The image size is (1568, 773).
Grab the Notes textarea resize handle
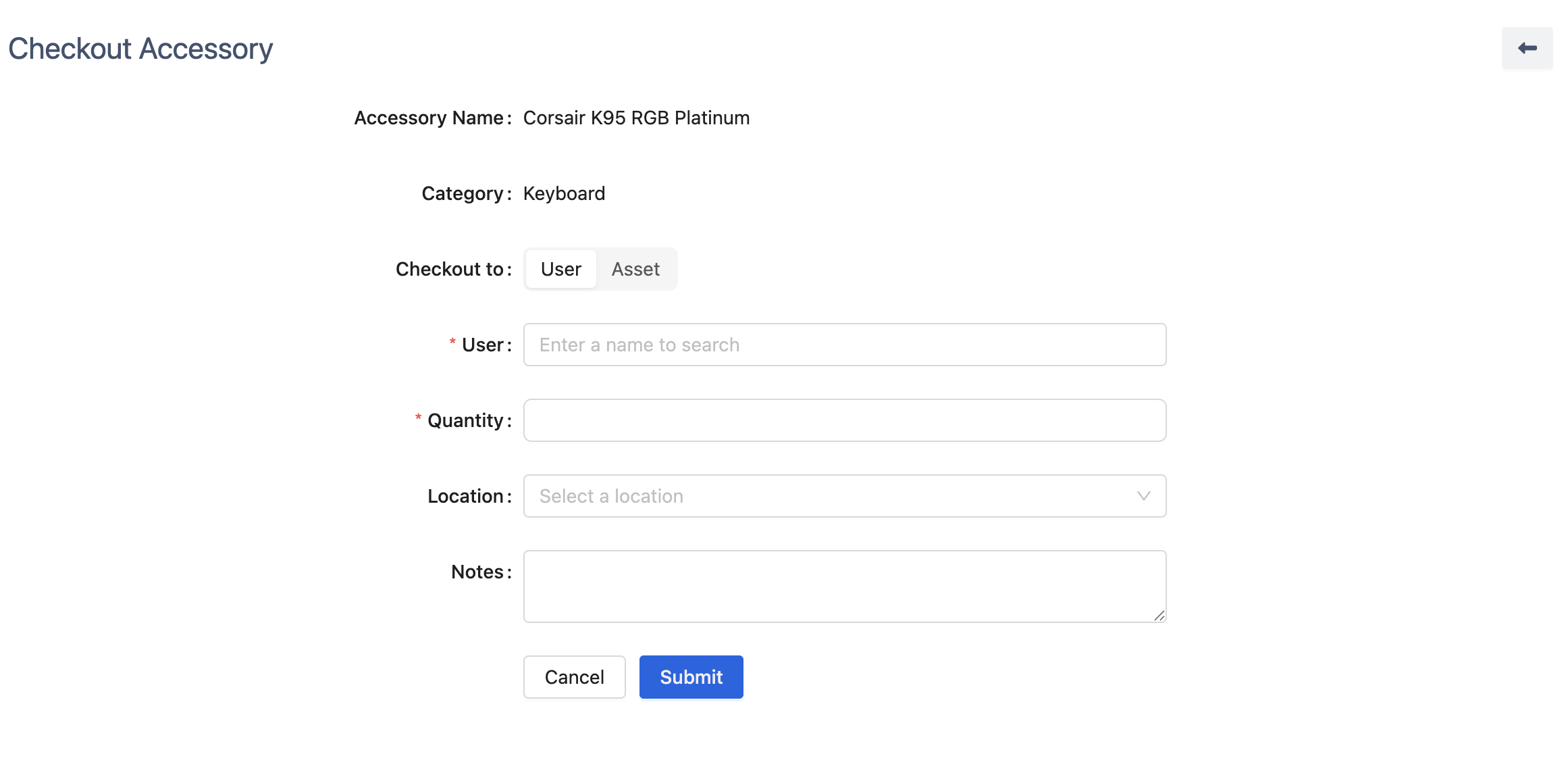coord(1159,615)
